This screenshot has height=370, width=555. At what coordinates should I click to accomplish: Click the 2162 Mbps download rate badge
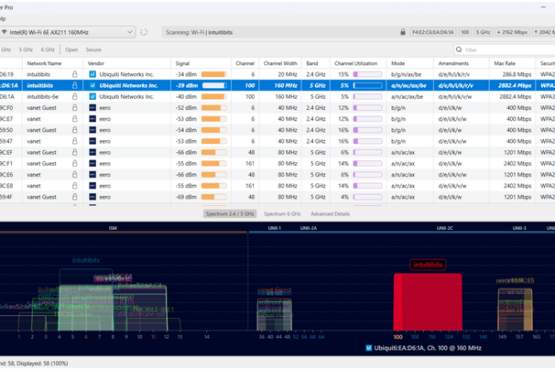pos(513,32)
